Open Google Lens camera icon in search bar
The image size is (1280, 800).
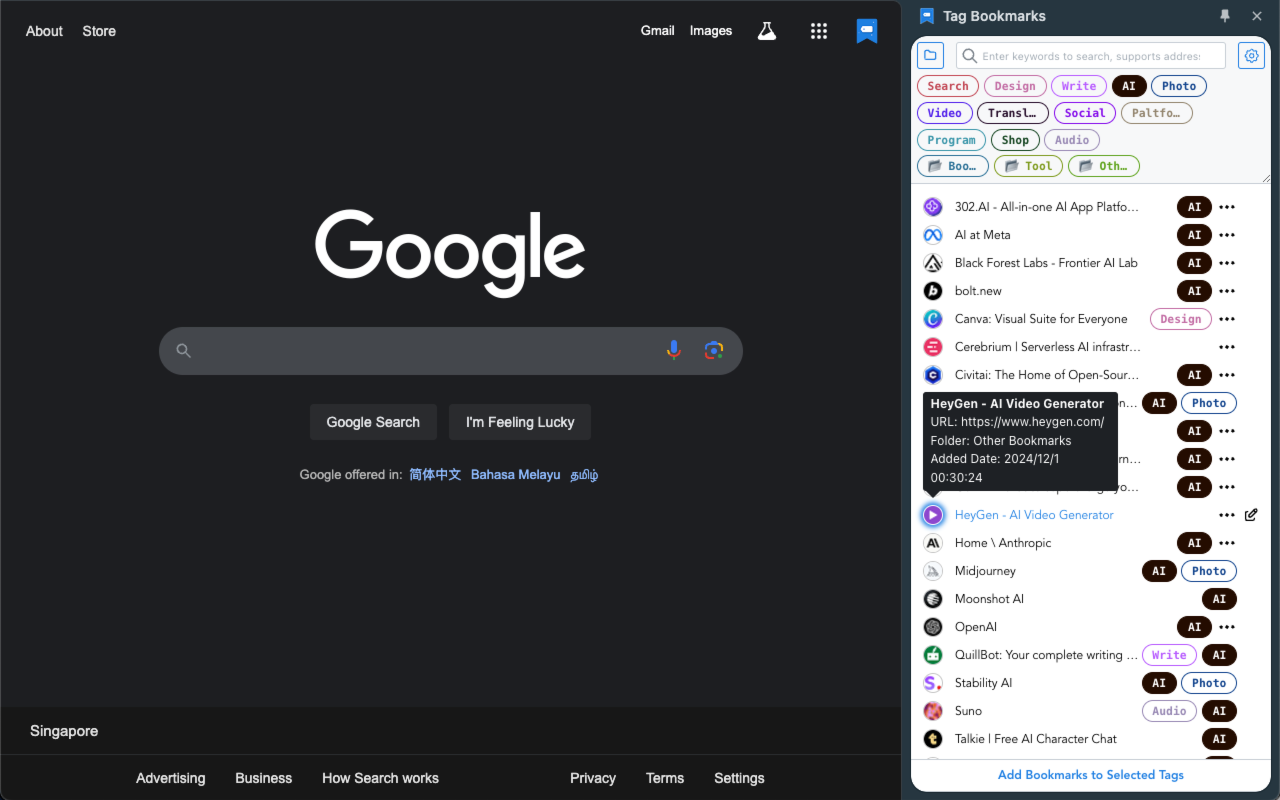(714, 350)
